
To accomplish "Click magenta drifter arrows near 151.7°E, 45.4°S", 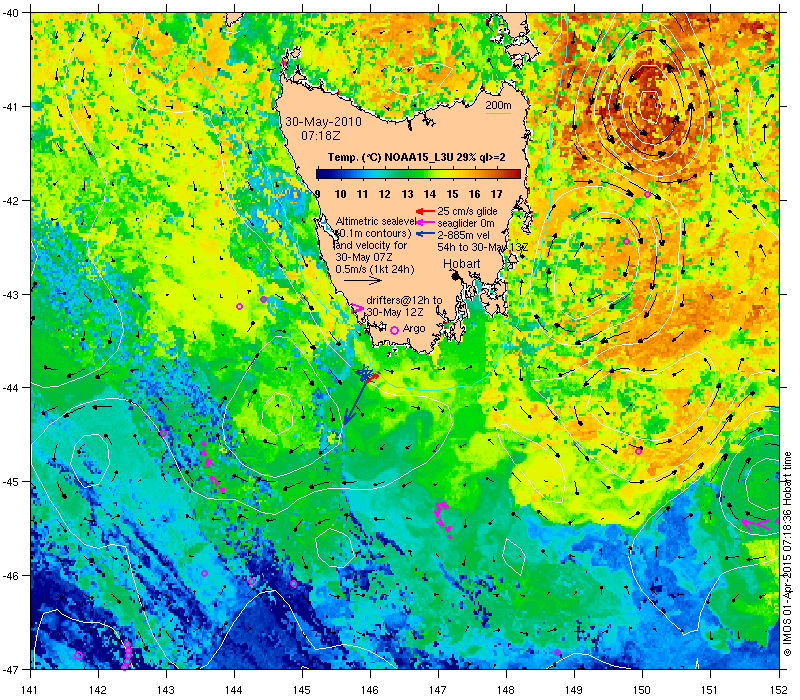I will (759, 523).
